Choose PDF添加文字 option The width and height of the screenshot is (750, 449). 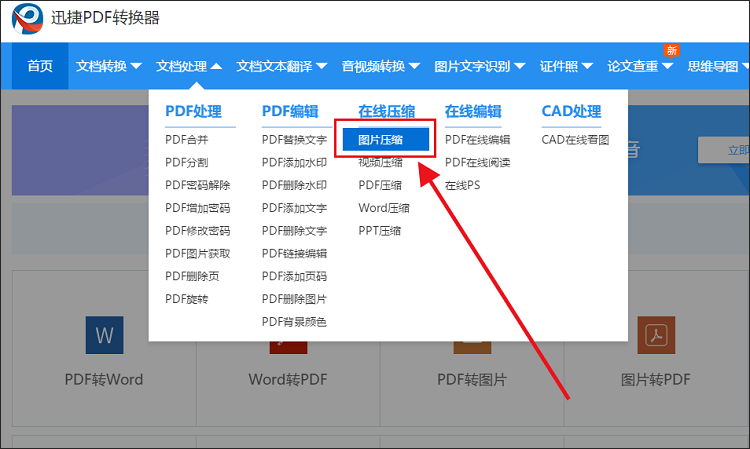(294, 208)
